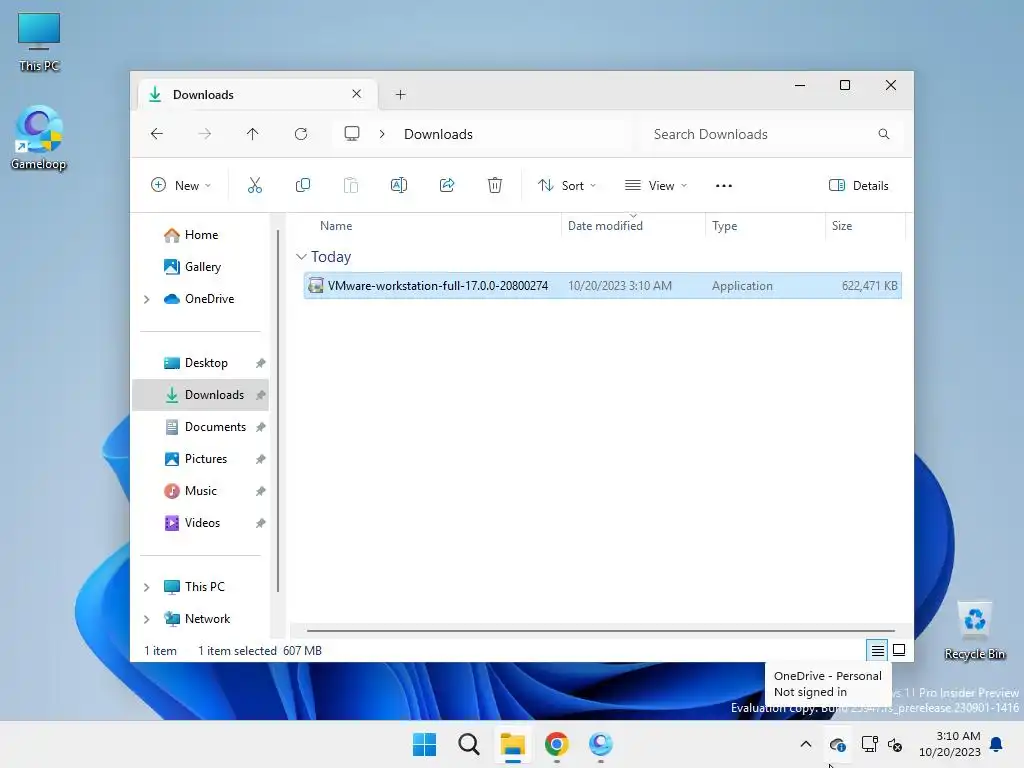Unpin Documents from Quick access

261,427
